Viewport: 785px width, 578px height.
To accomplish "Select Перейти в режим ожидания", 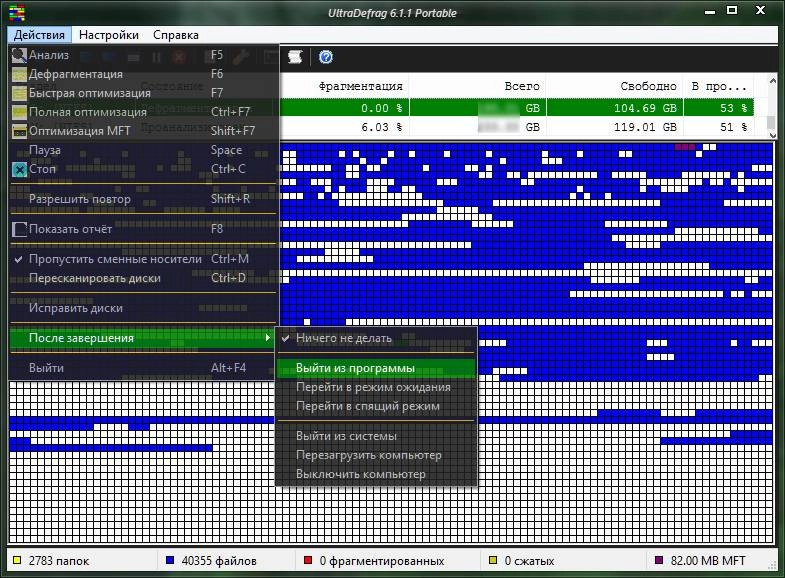I will pos(375,387).
